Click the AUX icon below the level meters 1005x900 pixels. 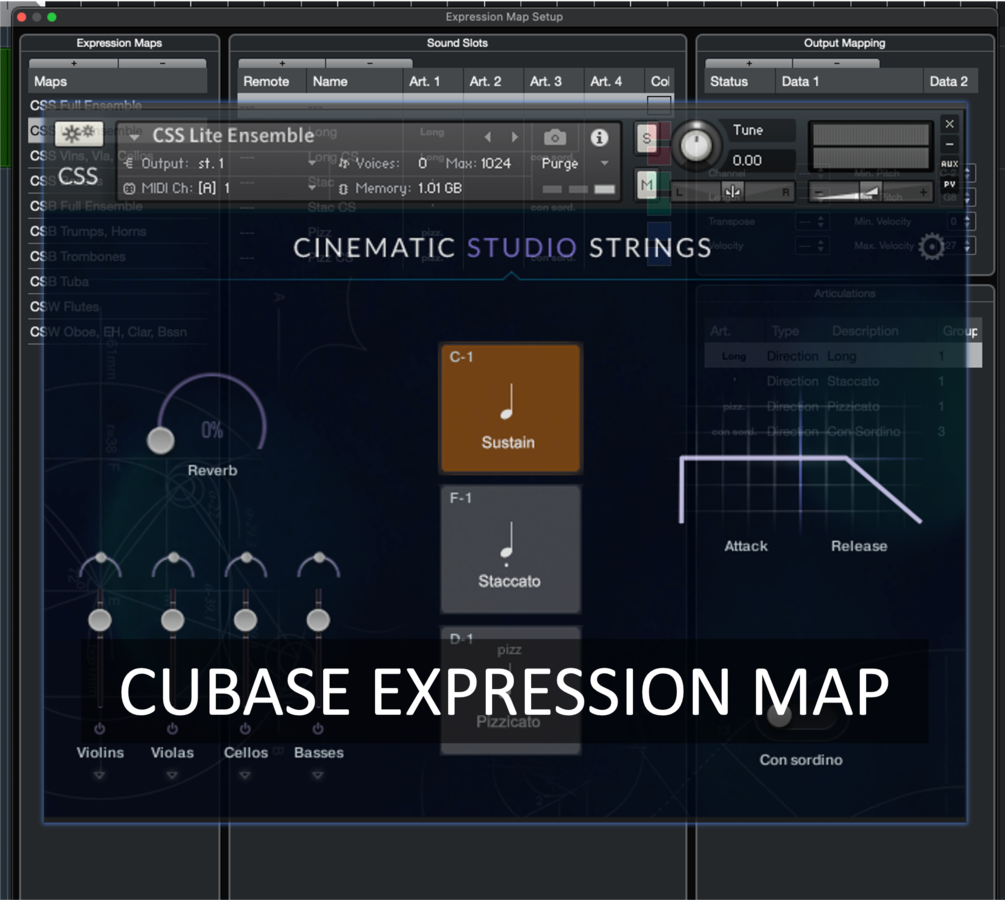[x=950, y=164]
